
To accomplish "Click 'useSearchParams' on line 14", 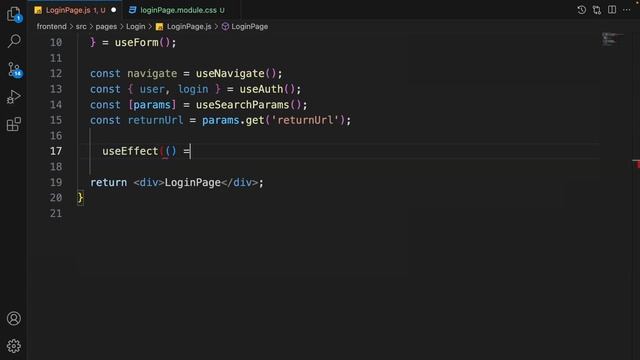I will (x=242, y=104).
